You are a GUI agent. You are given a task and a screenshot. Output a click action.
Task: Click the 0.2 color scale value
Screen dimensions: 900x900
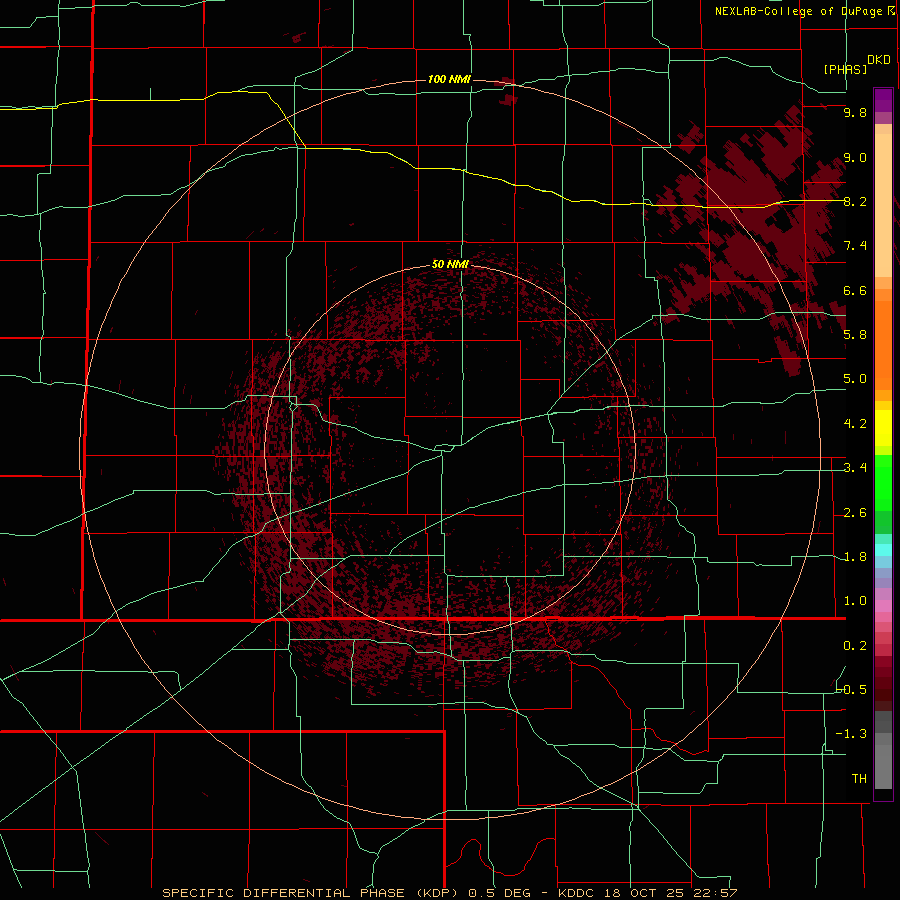tap(855, 646)
